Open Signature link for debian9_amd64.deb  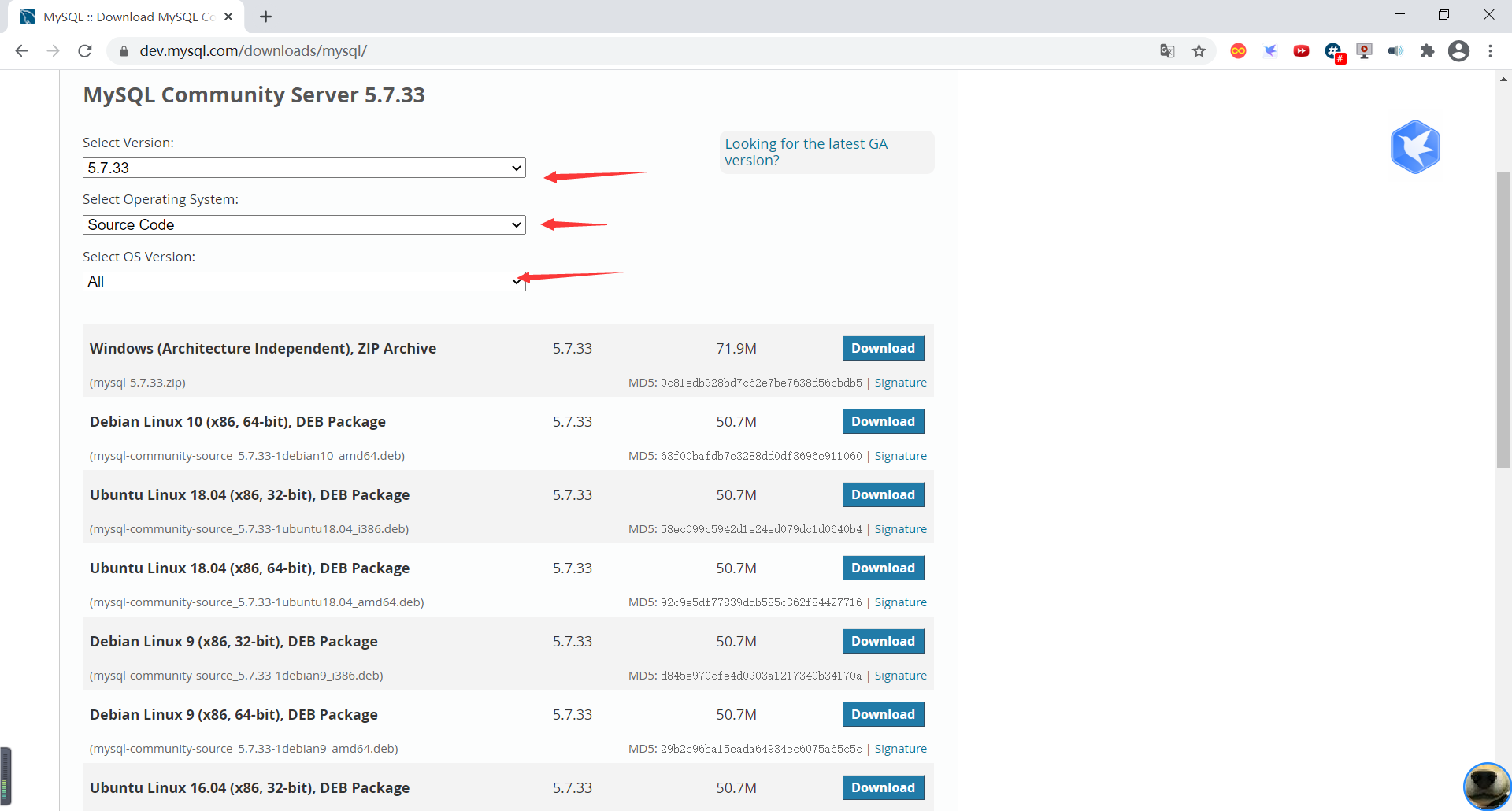pyautogui.click(x=900, y=749)
